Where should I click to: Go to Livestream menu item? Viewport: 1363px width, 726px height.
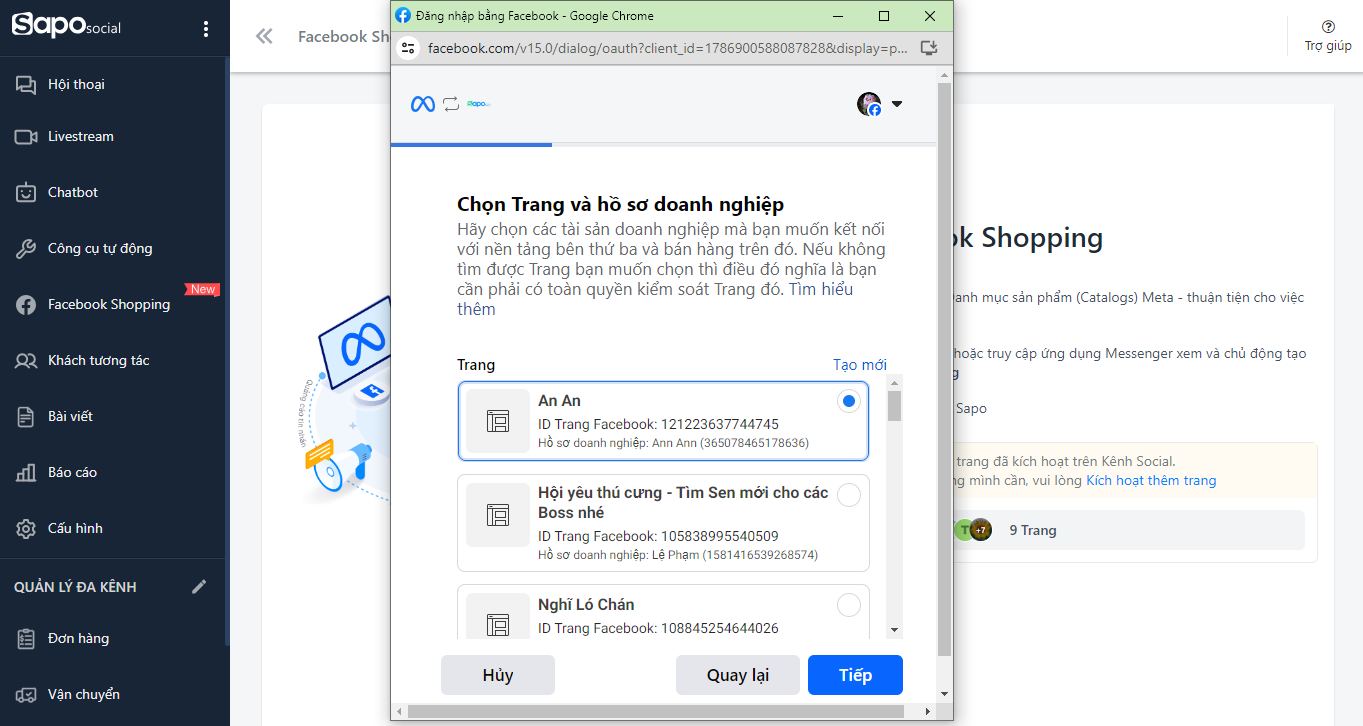[x=81, y=137]
